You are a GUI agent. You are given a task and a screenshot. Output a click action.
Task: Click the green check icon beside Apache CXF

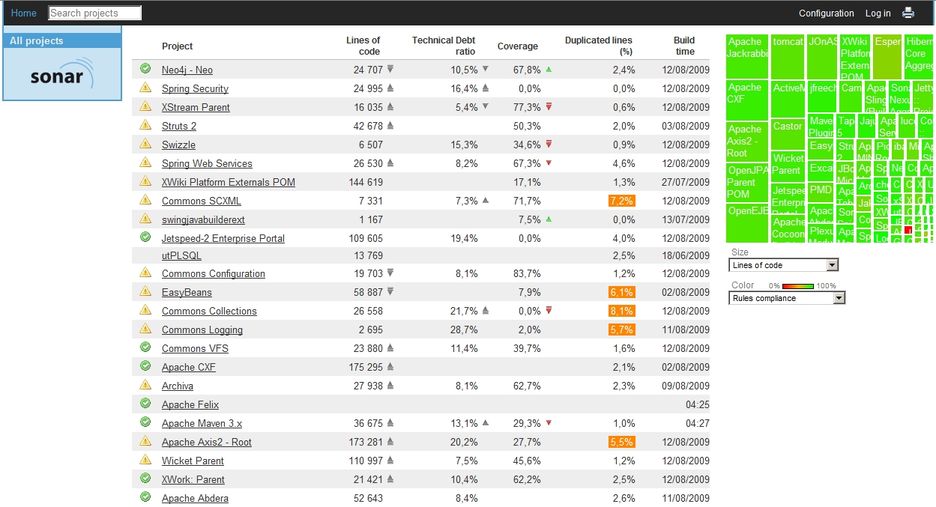click(x=145, y=366)
